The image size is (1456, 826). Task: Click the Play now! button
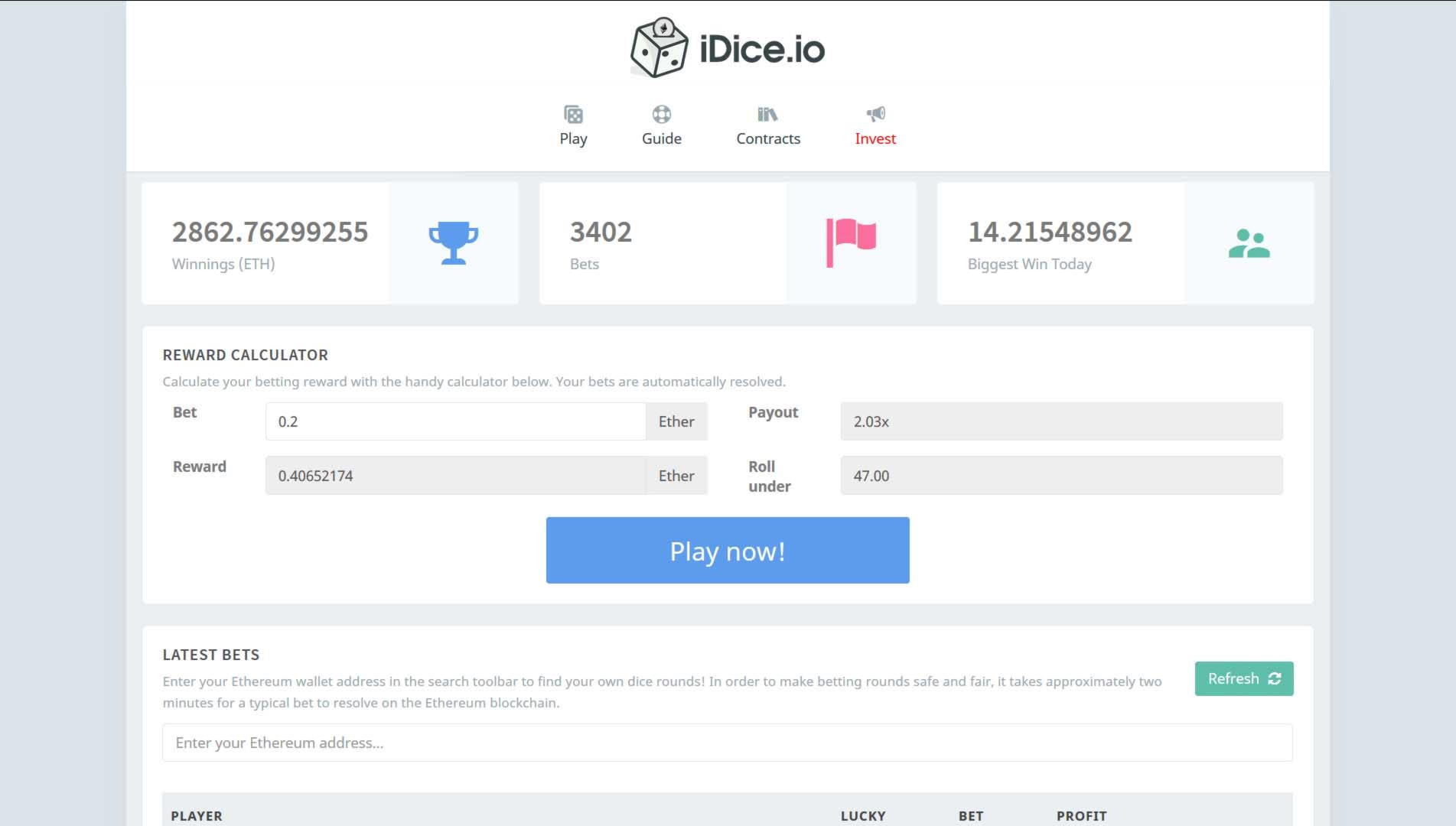[728, 550]
